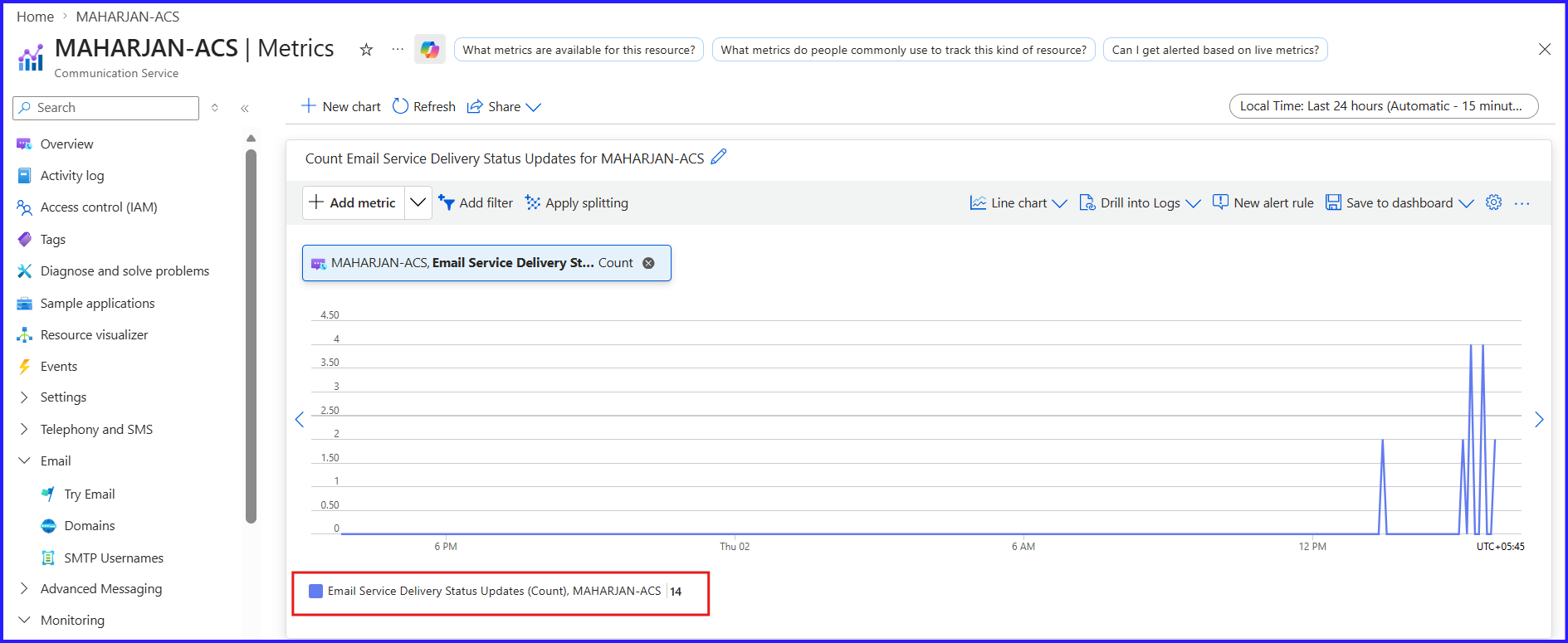Click the pencil icon to edit chart title
Viewport: 1568px width, 643px height.
coord(719,157)
